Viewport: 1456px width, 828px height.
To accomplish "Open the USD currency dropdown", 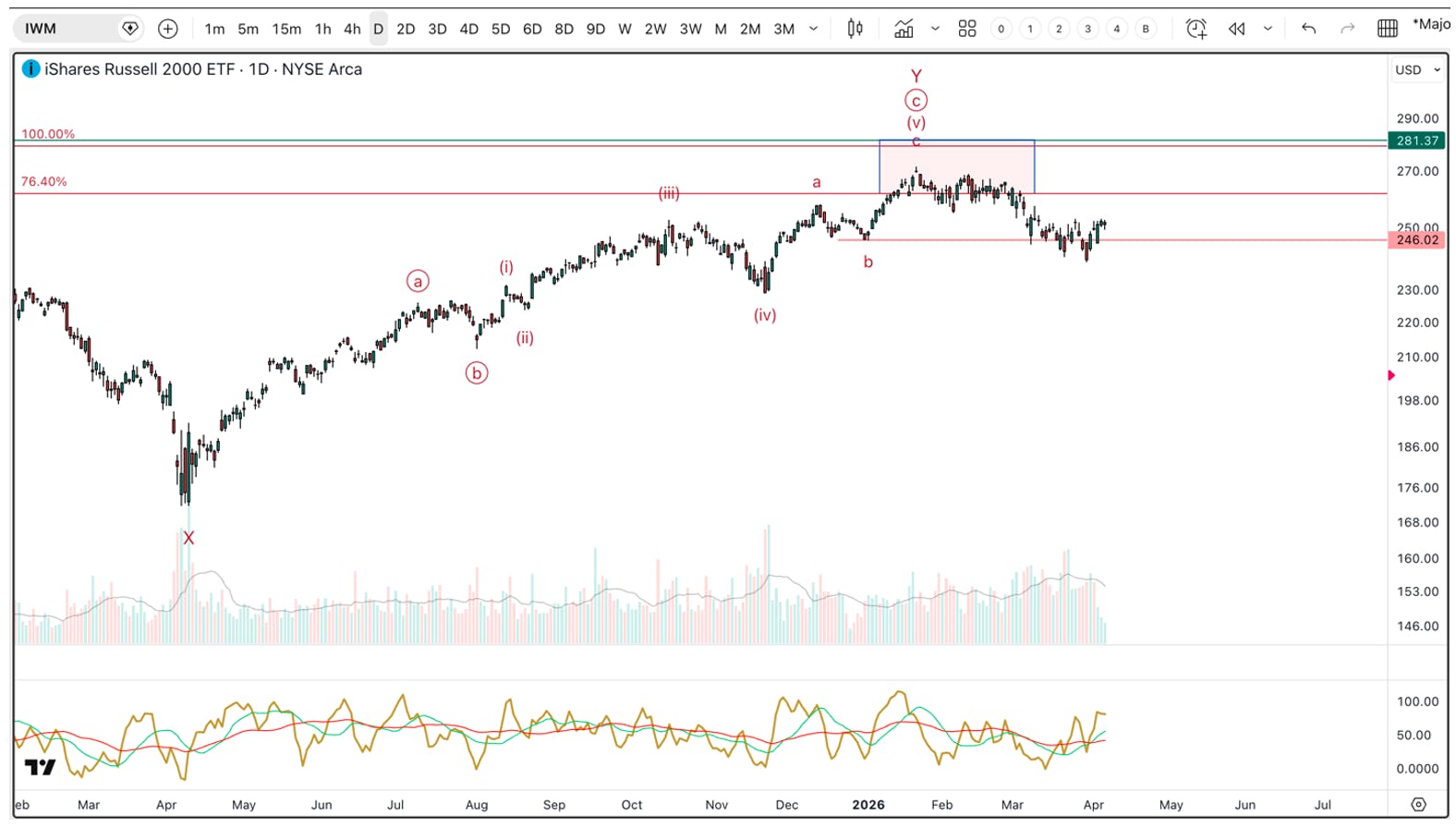I will pos(1418,70).
